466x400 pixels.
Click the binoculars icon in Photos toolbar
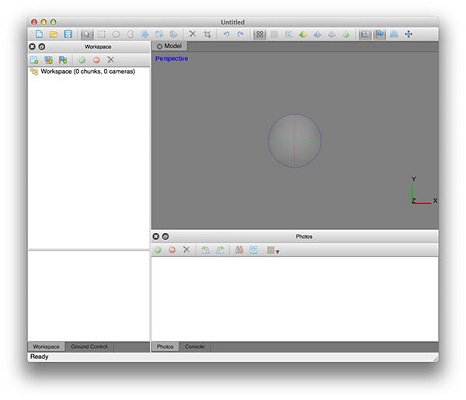(239, 250)
